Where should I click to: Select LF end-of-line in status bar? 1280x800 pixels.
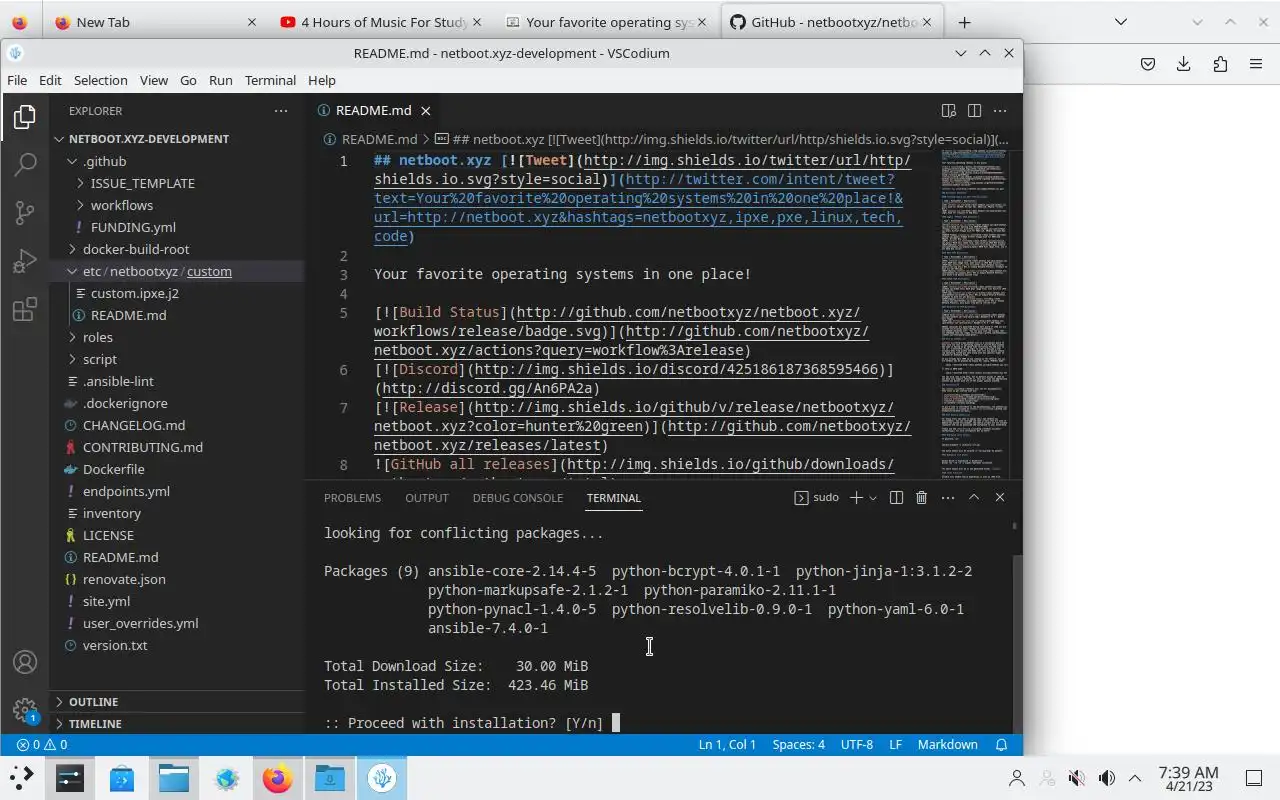click(896, 744)
